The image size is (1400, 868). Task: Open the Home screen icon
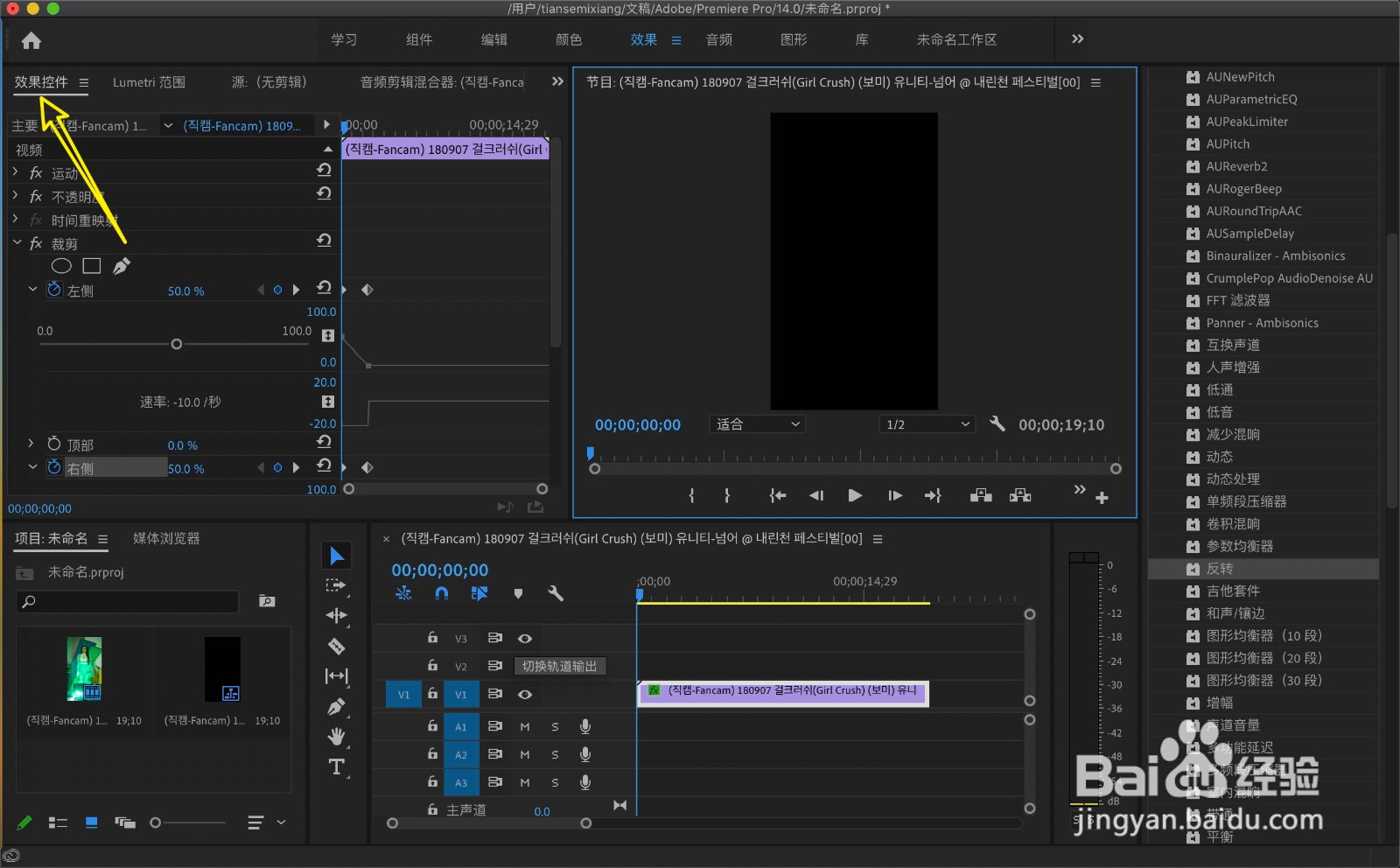tap(31, 40)
